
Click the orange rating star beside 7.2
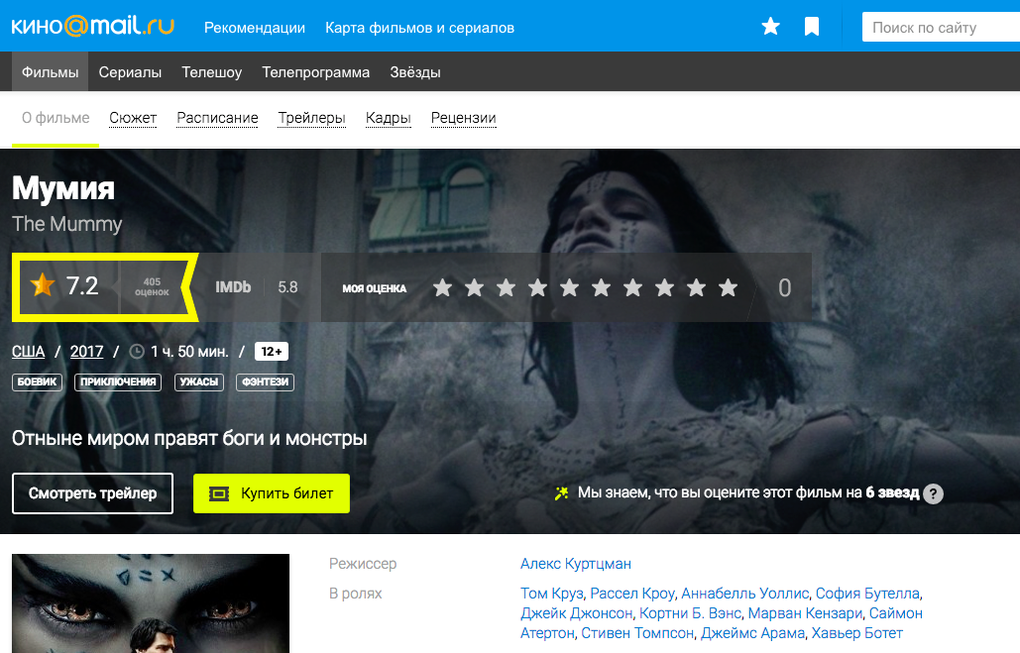pyautogui.click(x=42, y=285)
